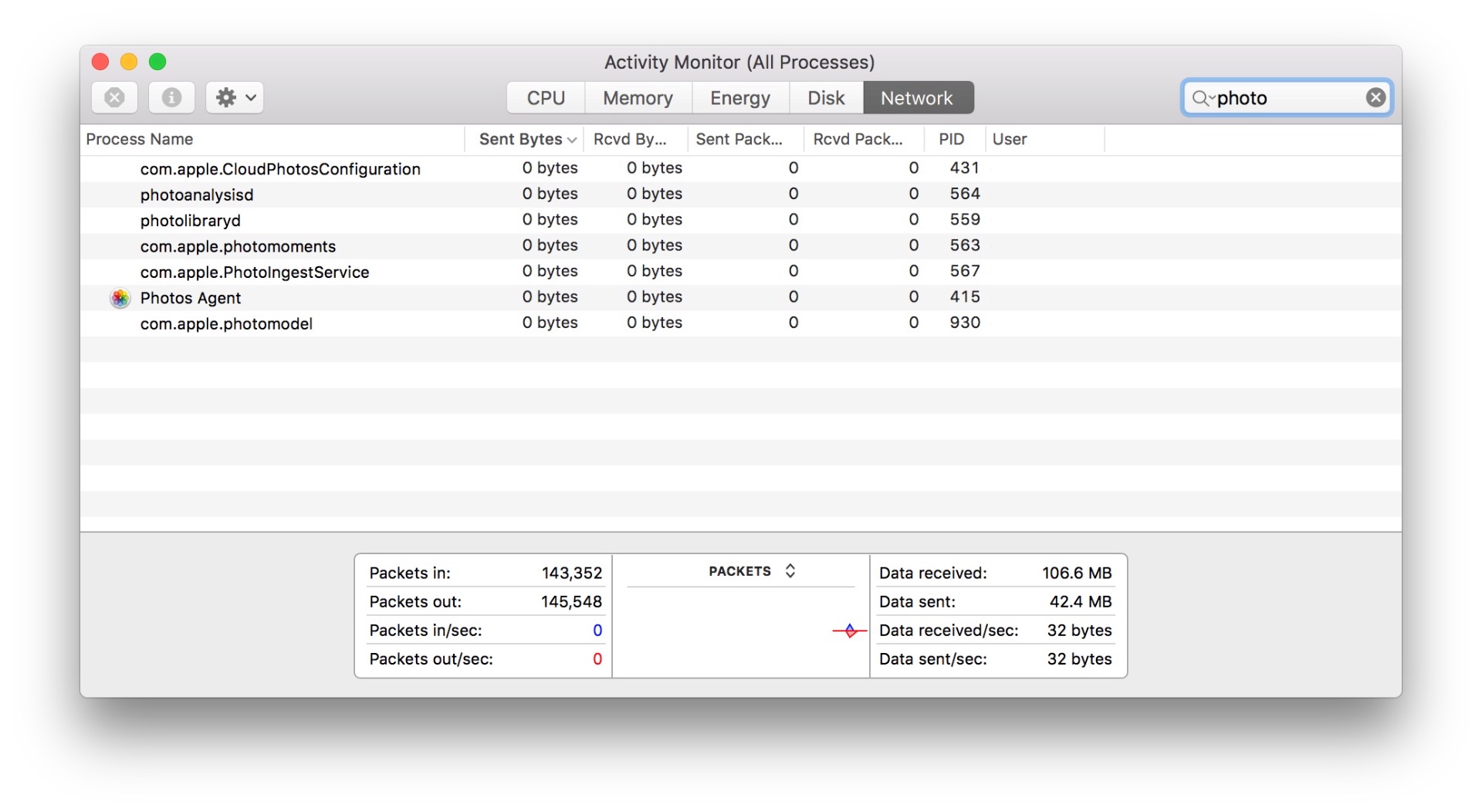Screen dimensions: 1482x812
Task: Toggle PACKETS graph type selector
Action: coord(751,571)
